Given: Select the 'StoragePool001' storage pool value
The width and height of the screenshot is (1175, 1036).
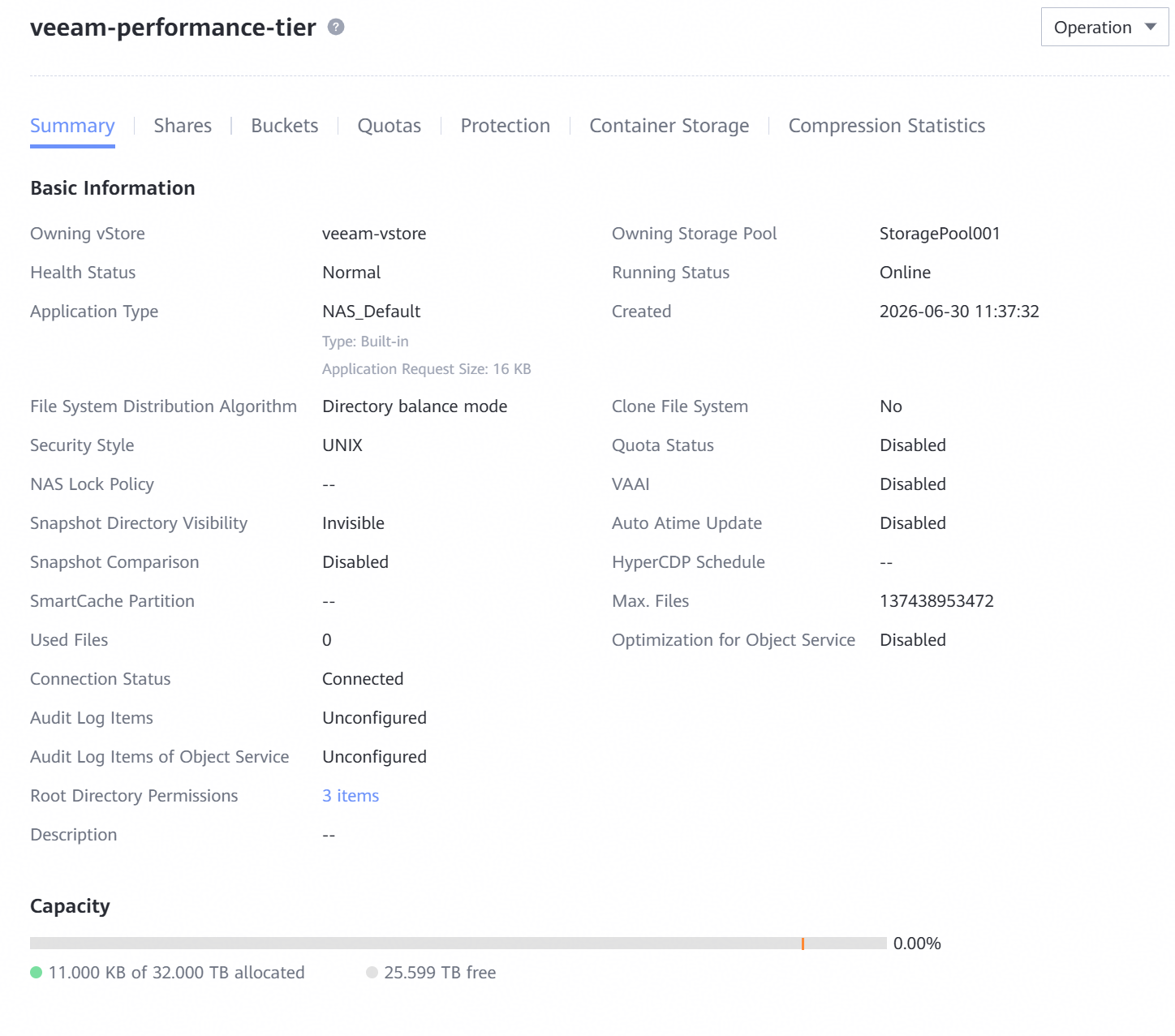Looking at the screenshot, I should [940, 234].
